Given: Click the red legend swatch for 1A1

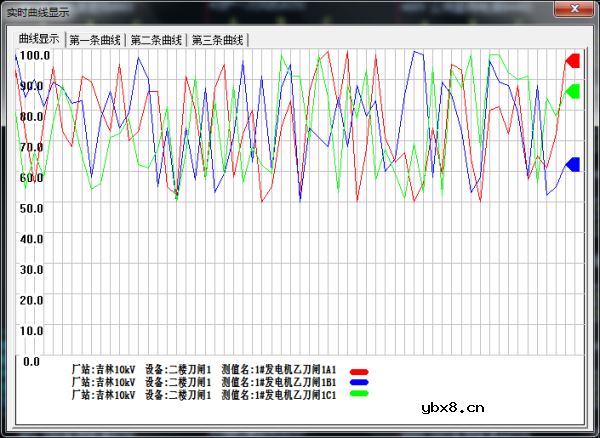Looking at the screenshot, I should tap(359, 371).
